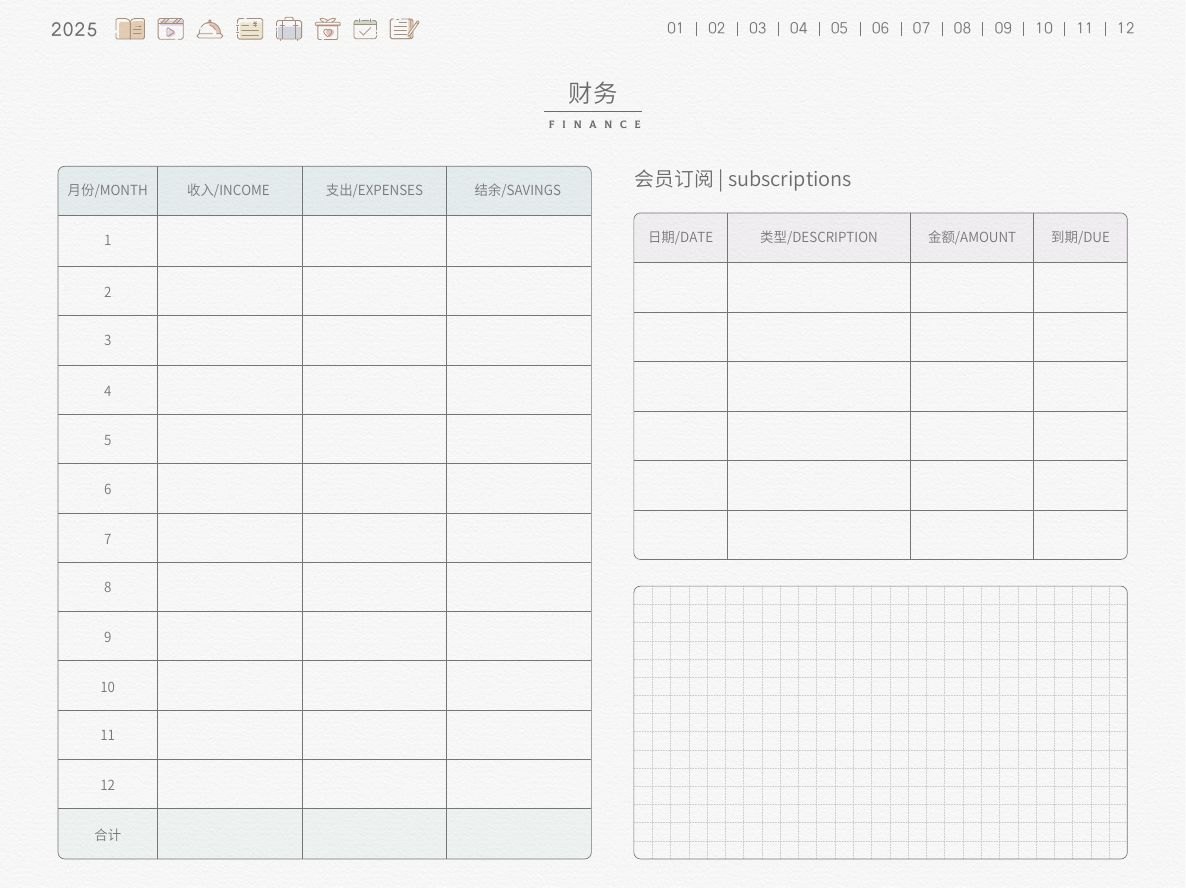Select the expenses cell for month 8

pos(374,587)
